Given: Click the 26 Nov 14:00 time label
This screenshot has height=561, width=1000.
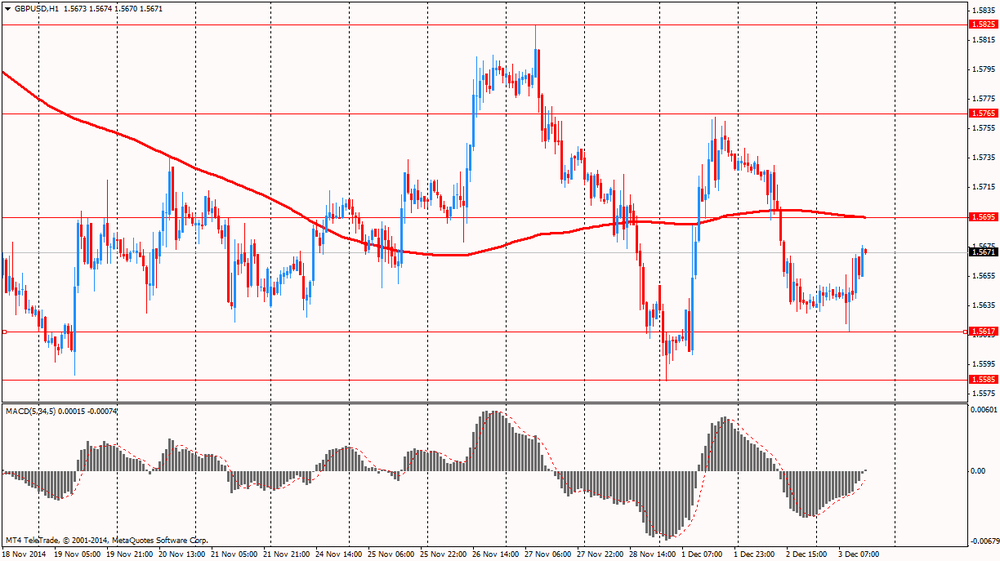Looking at the screenshot, I should (496, 555).
